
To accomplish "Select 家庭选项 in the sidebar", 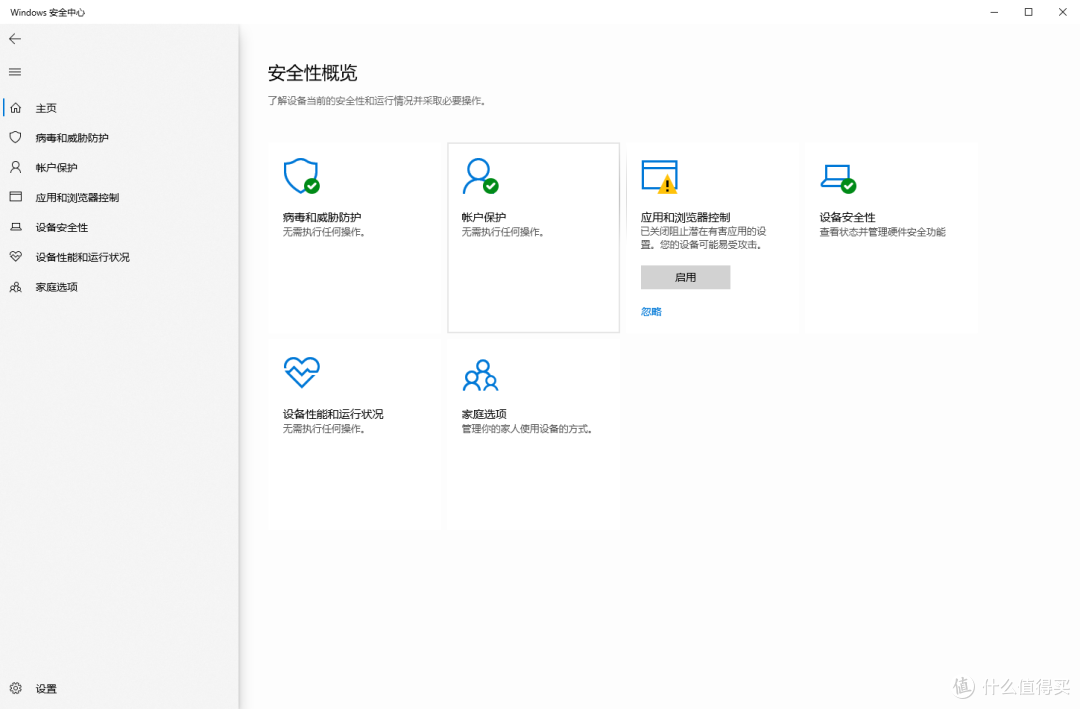I will pos(56,287).
